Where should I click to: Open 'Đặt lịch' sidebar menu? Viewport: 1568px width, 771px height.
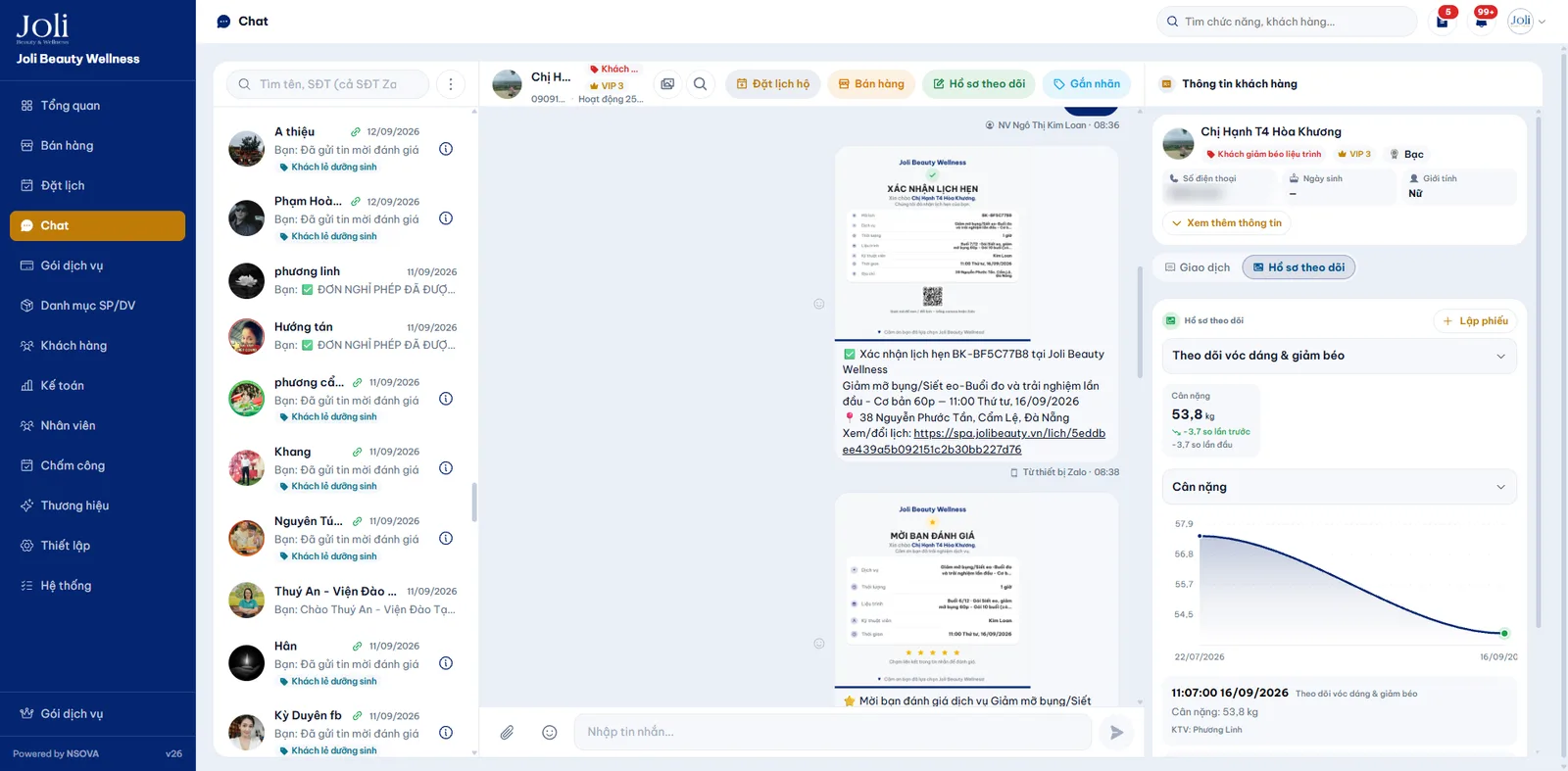click(x=97, y=186)
